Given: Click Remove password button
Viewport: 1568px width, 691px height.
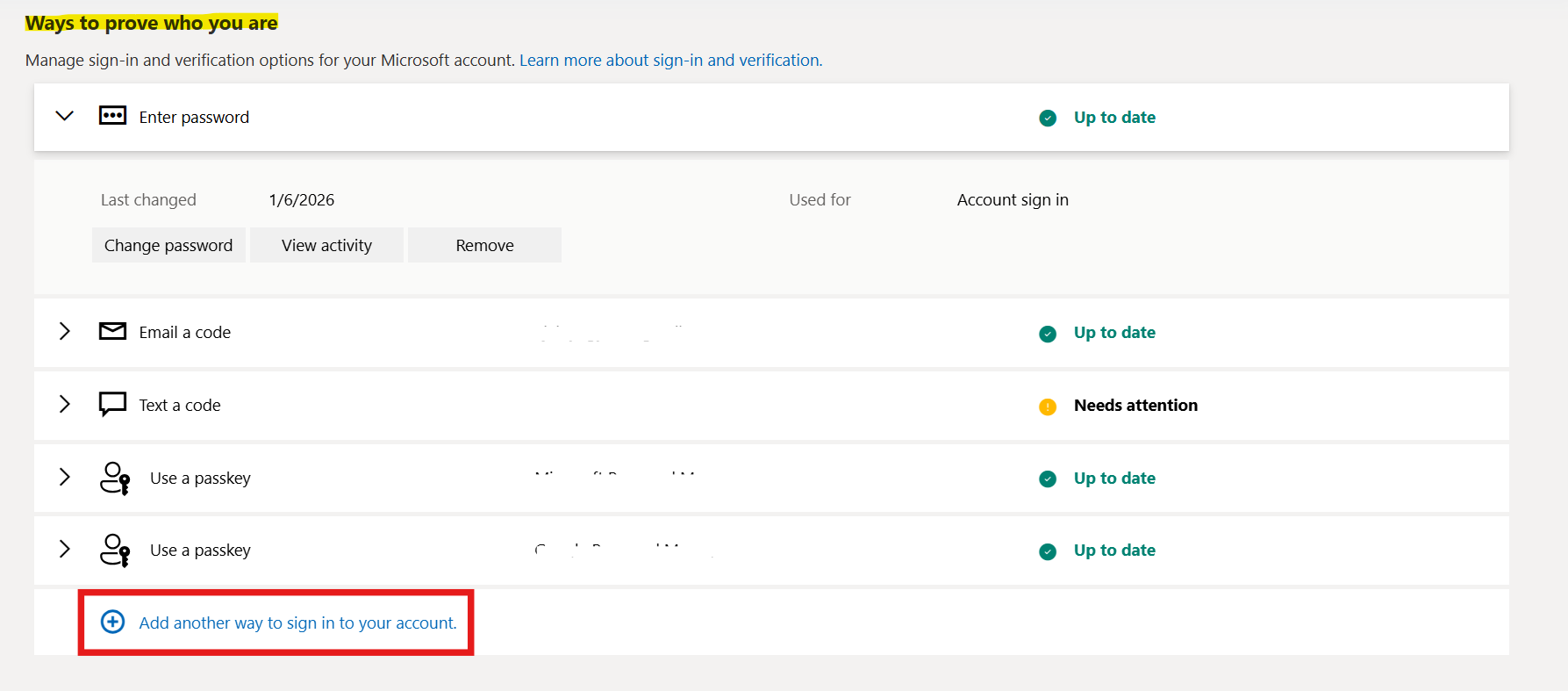Looking at the screenshot, I should (x=484, y=245).
